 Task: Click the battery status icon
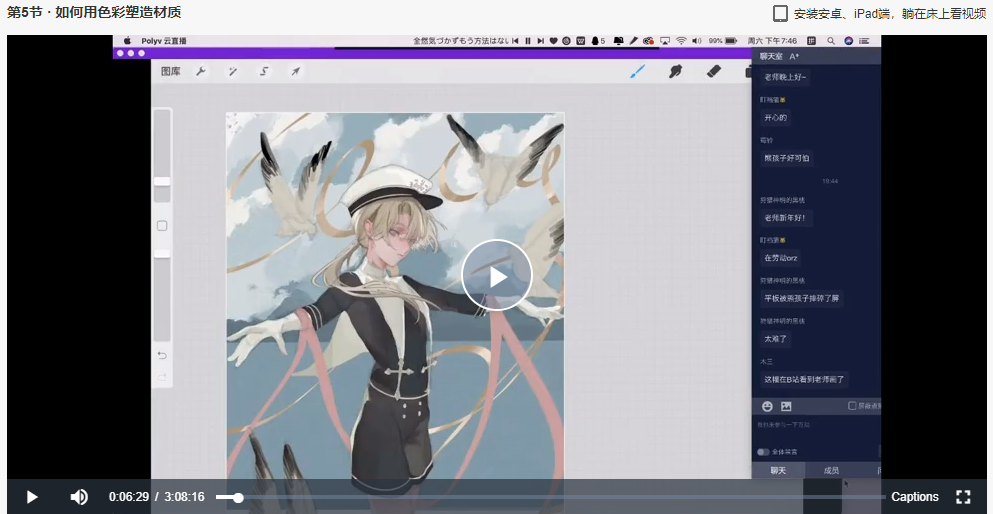[731, 41]
